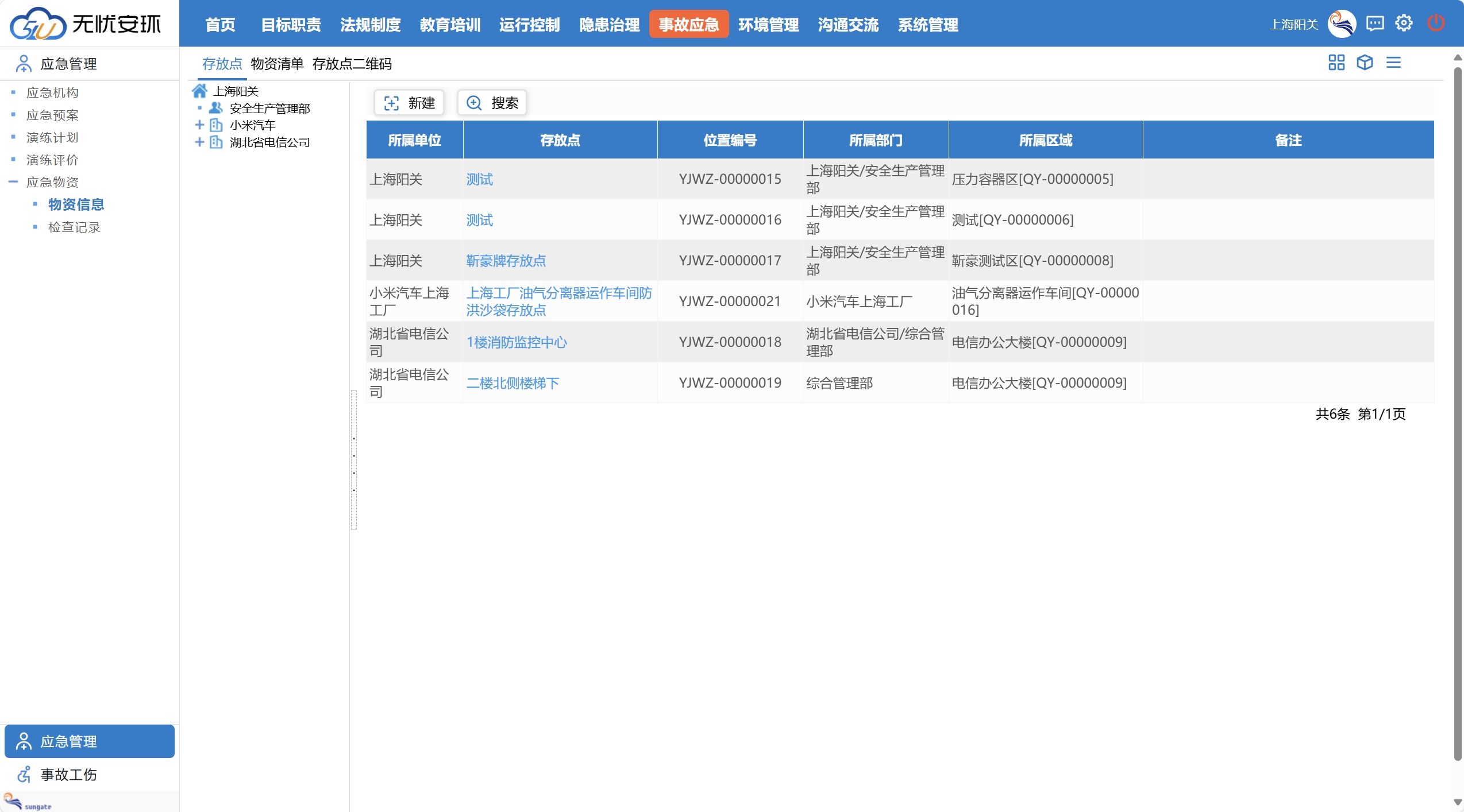This screenshot has width=1464, height=812.
Task: Switch to the 存放点 tab
Action: pyautogui.click(x=222, y=64)
